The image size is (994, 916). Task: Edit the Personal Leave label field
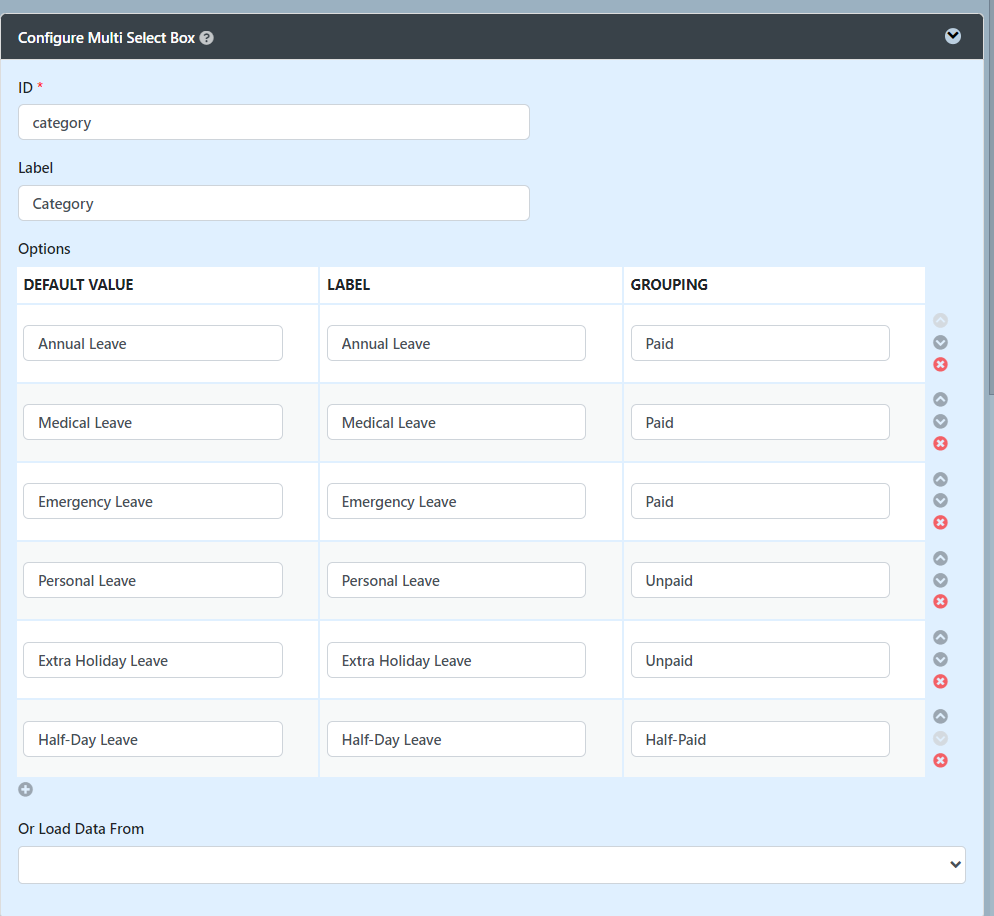tap(456, 581)
